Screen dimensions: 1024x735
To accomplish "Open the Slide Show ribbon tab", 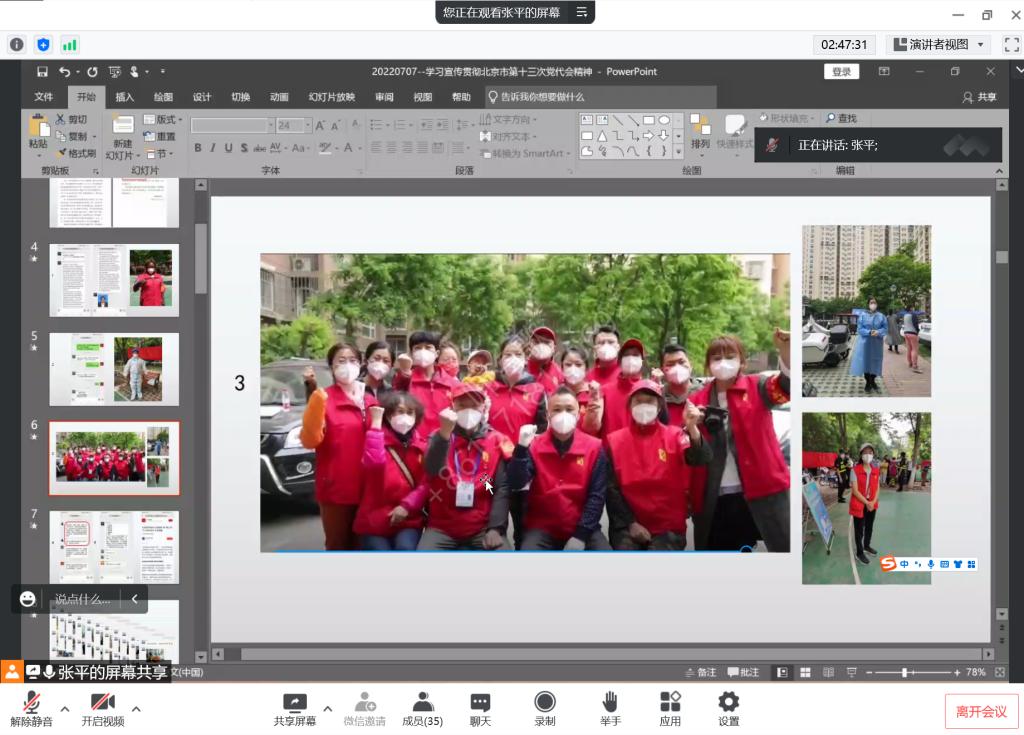I will 331,97.
